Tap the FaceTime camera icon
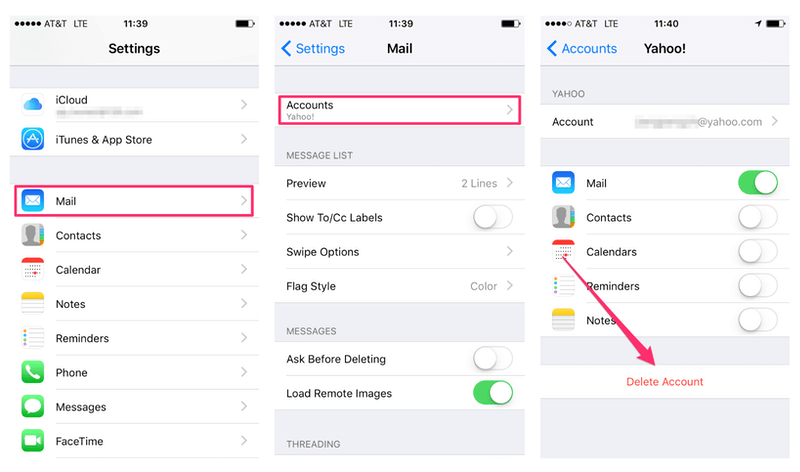 (x=33, y=441)
